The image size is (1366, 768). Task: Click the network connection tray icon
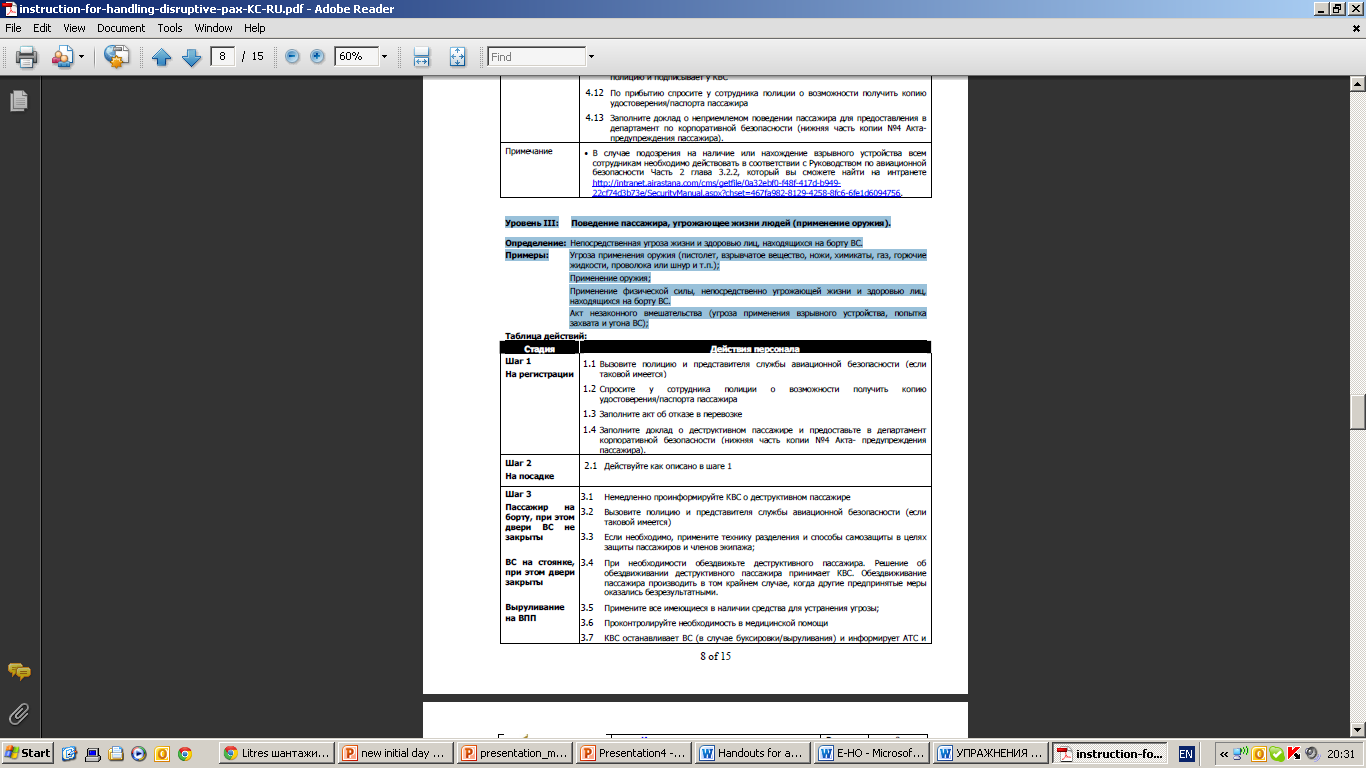pos(1242,754)
